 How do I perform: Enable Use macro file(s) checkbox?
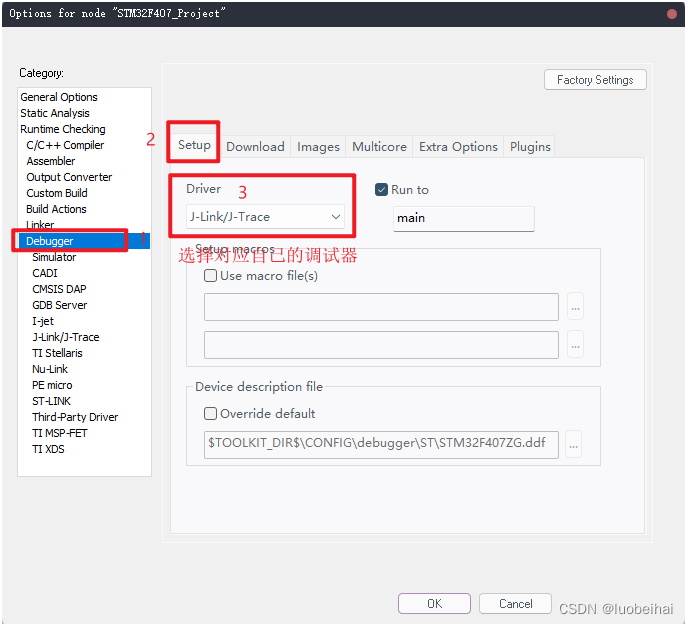(x=211, y=276)
